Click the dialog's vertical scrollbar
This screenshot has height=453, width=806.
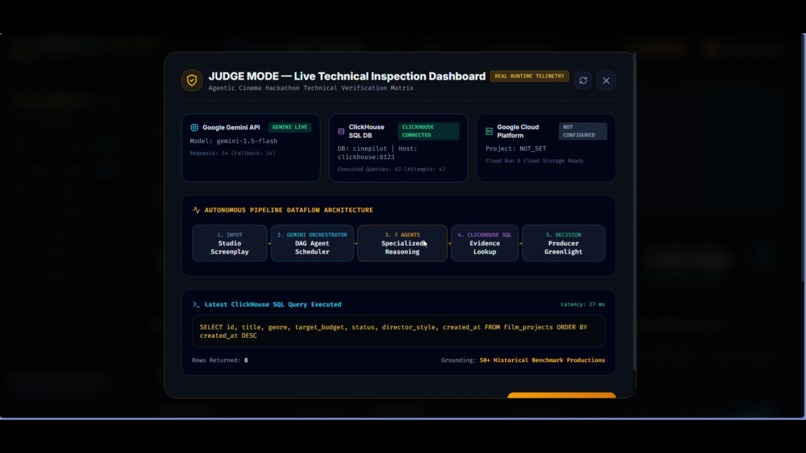pyautogui.click(x=634, y=211)
